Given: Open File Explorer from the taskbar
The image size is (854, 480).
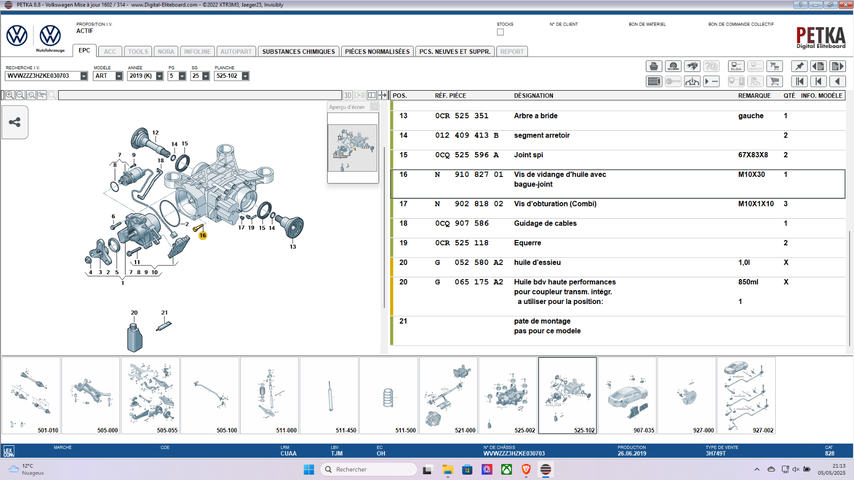Looking at the screenshot, I should tap(448, 469).
